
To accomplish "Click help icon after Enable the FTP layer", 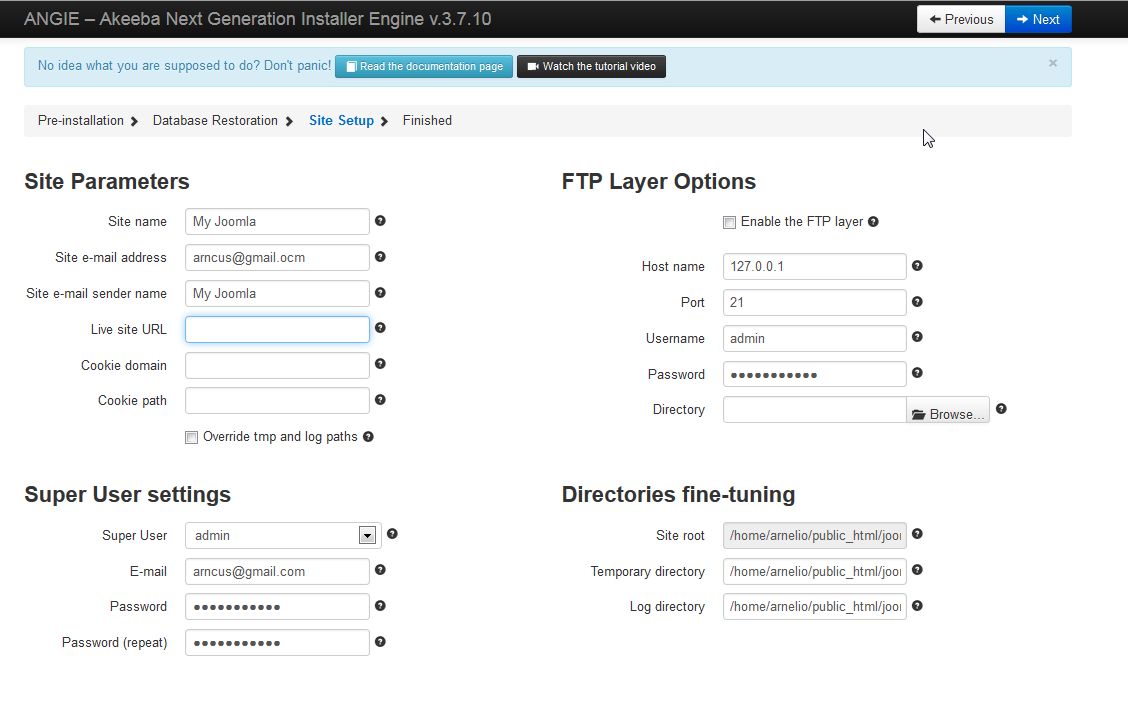I will [x=873, y=222].
